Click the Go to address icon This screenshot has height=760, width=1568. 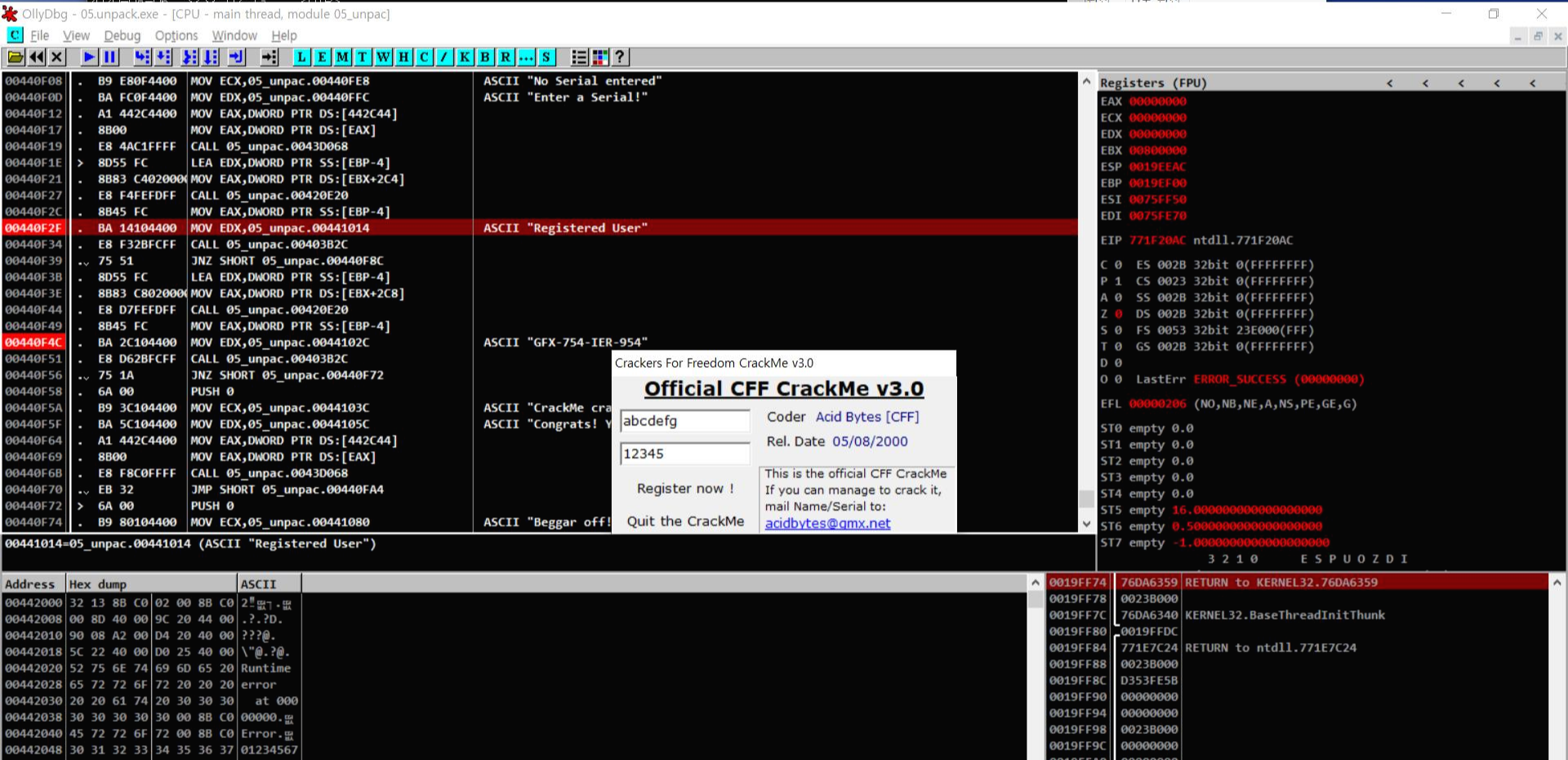coord(269,57)
